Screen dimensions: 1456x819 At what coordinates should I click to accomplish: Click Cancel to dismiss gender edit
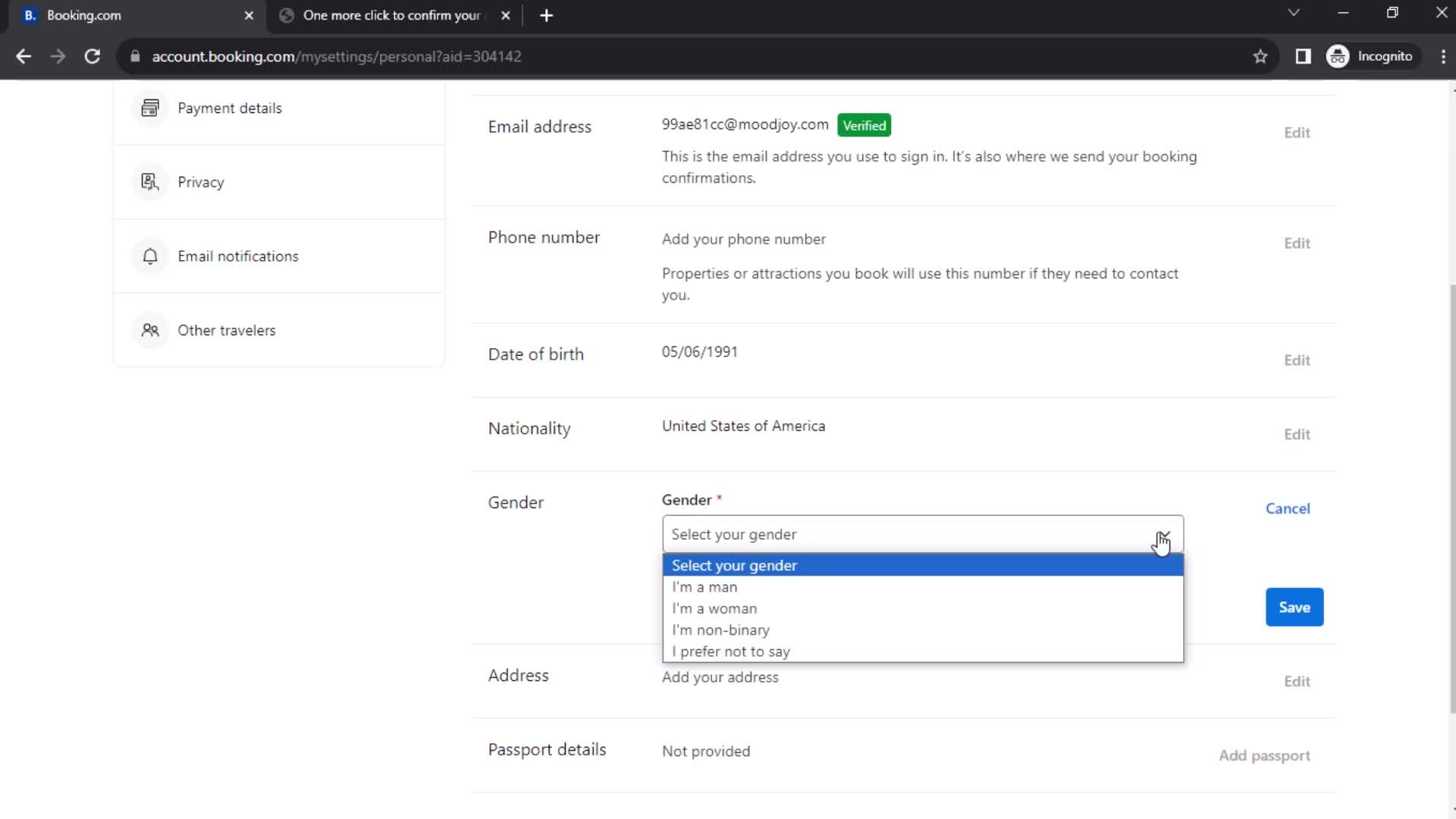1289,508
